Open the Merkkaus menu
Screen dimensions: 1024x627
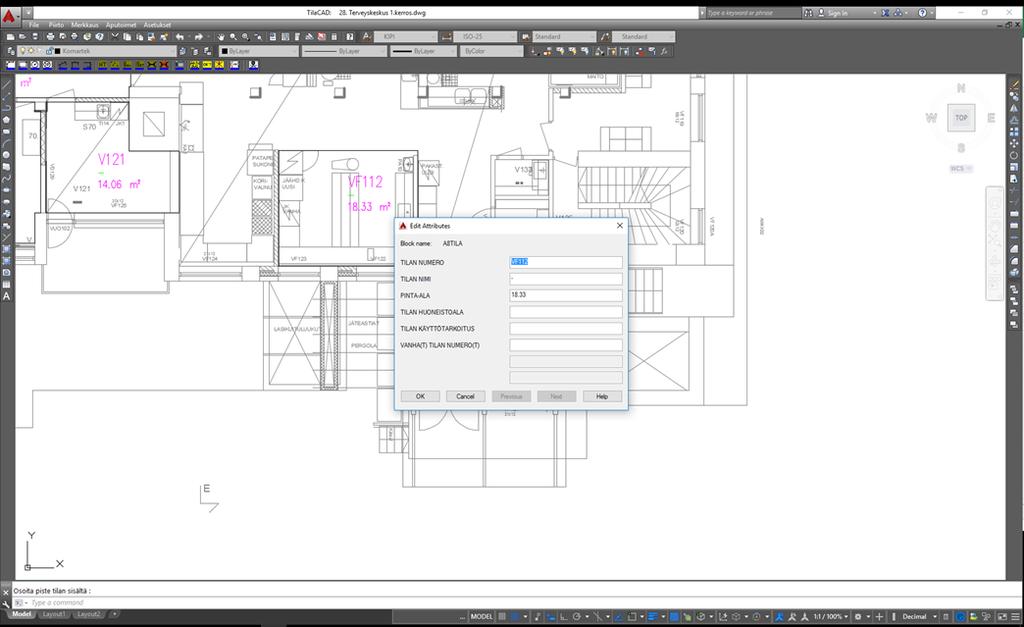coord(85,25)
